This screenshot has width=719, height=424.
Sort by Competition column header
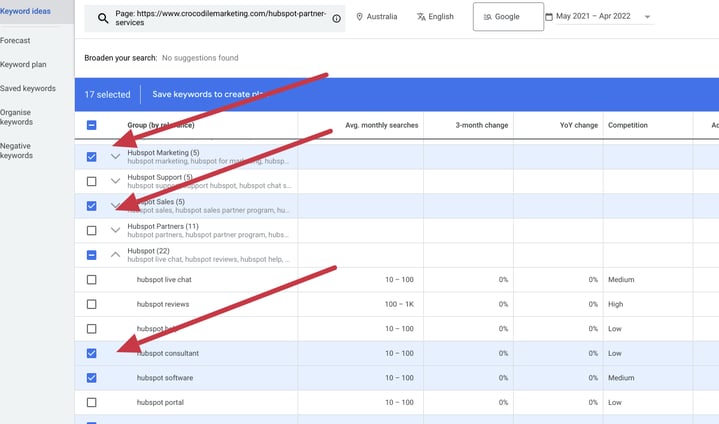pos(628,125)
